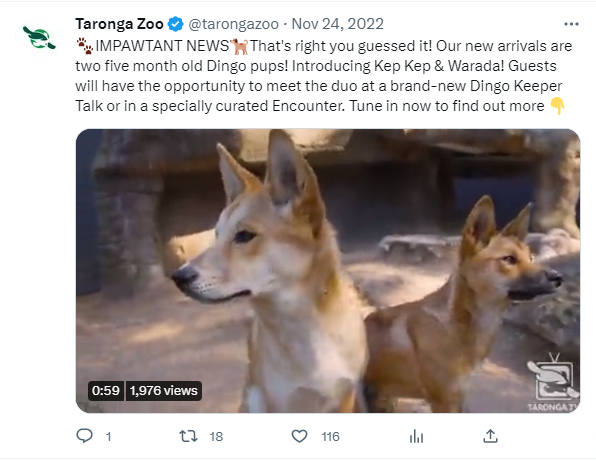596x461 pixels.
Task: Click the reply count number 1
Action: tap(109, 437)
